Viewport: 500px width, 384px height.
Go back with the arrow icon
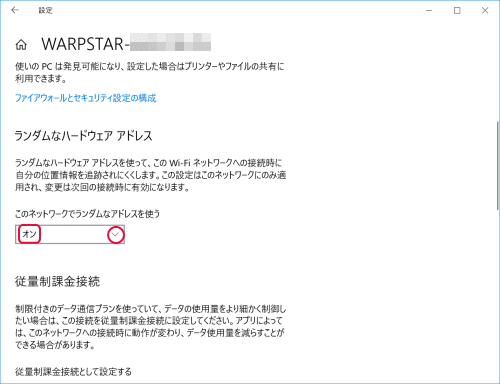(x=15, y=10)
